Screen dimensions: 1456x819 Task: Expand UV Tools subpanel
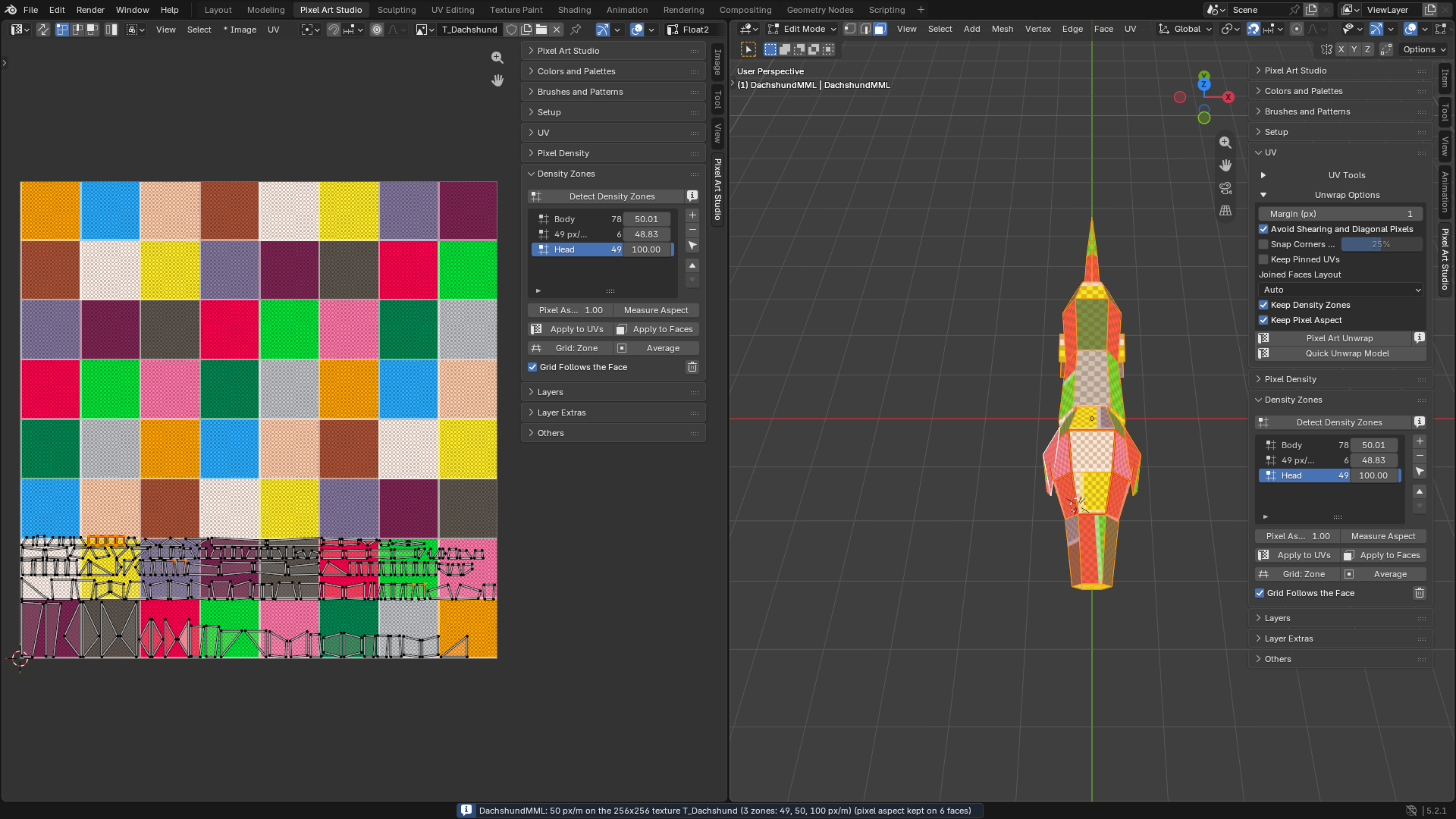pyautogui.click(x=1341, y=175)
